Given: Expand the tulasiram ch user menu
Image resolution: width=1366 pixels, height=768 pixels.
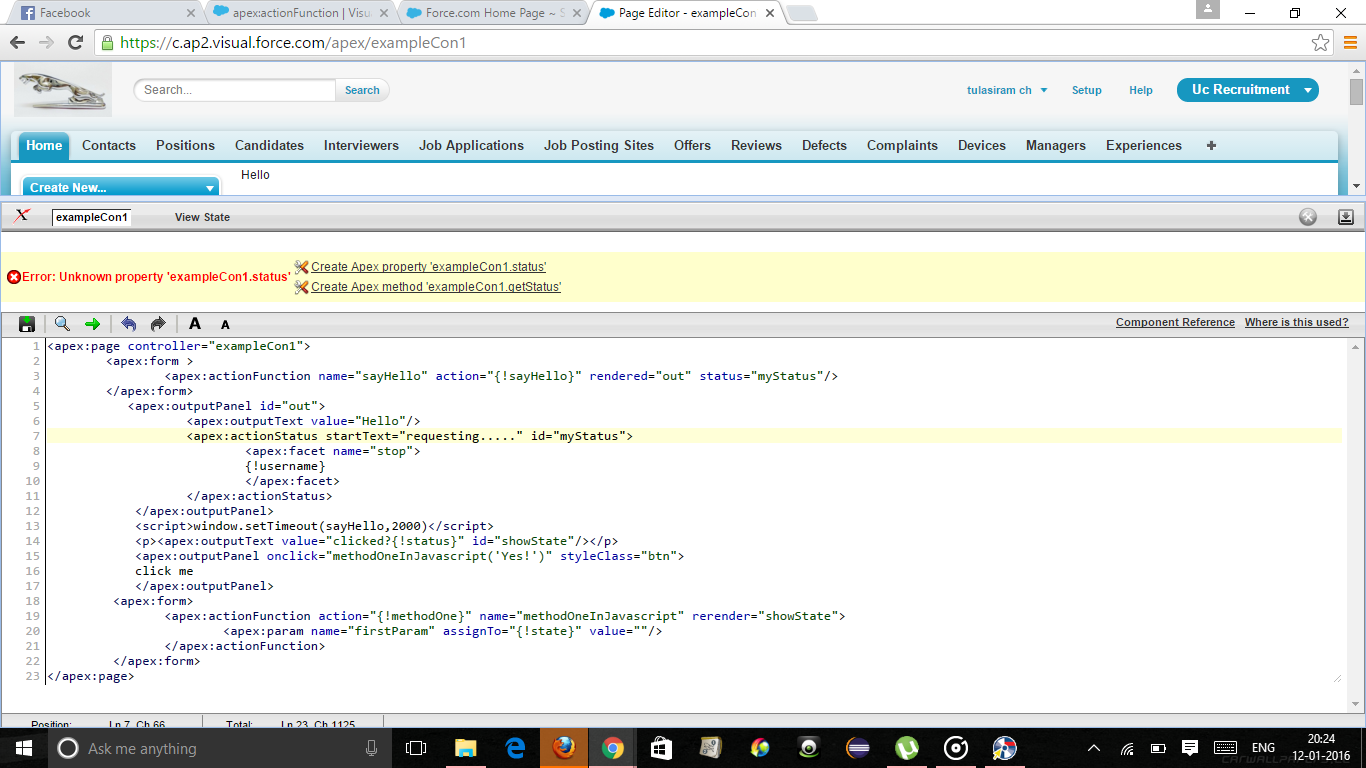Looking at the screenshot, I should [1006, 90].
